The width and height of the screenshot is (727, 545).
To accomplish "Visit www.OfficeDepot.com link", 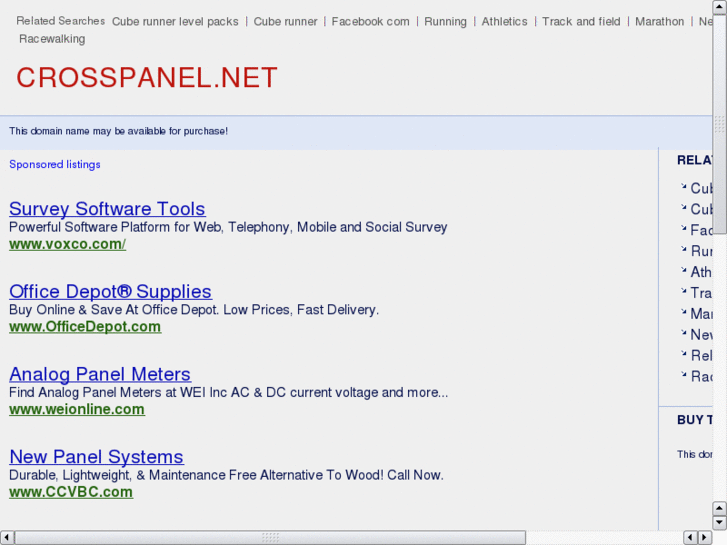I will click(85, 327).
